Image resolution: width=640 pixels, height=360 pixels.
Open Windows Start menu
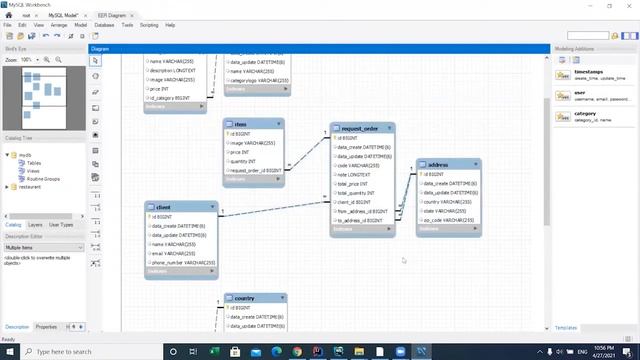[x=10, y=351]
